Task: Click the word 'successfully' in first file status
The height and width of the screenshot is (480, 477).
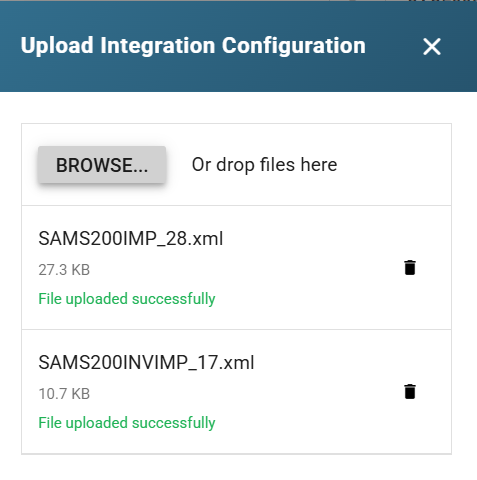Action: point(174,299)
